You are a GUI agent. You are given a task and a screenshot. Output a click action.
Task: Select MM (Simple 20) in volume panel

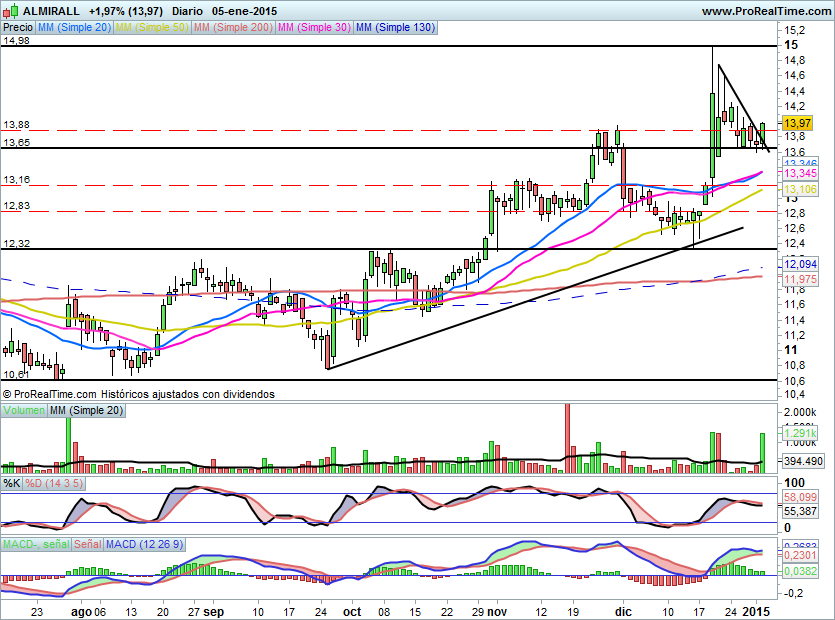coord(86,410)
